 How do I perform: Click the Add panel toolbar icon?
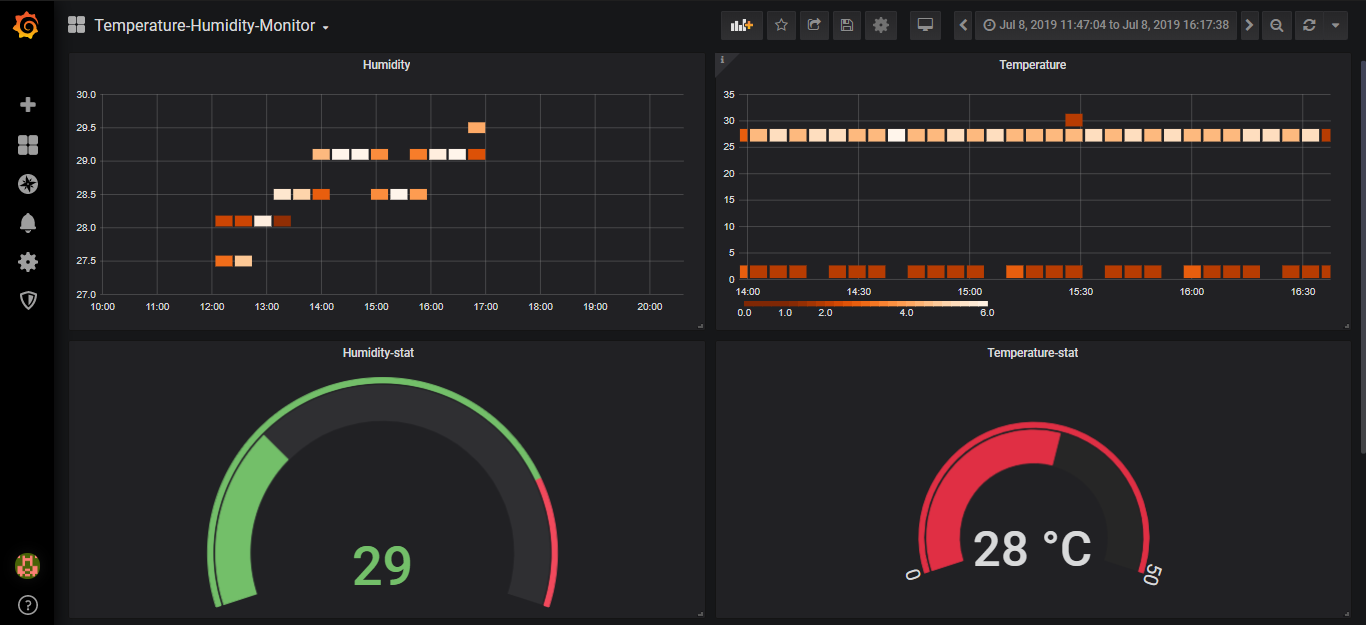741,25
